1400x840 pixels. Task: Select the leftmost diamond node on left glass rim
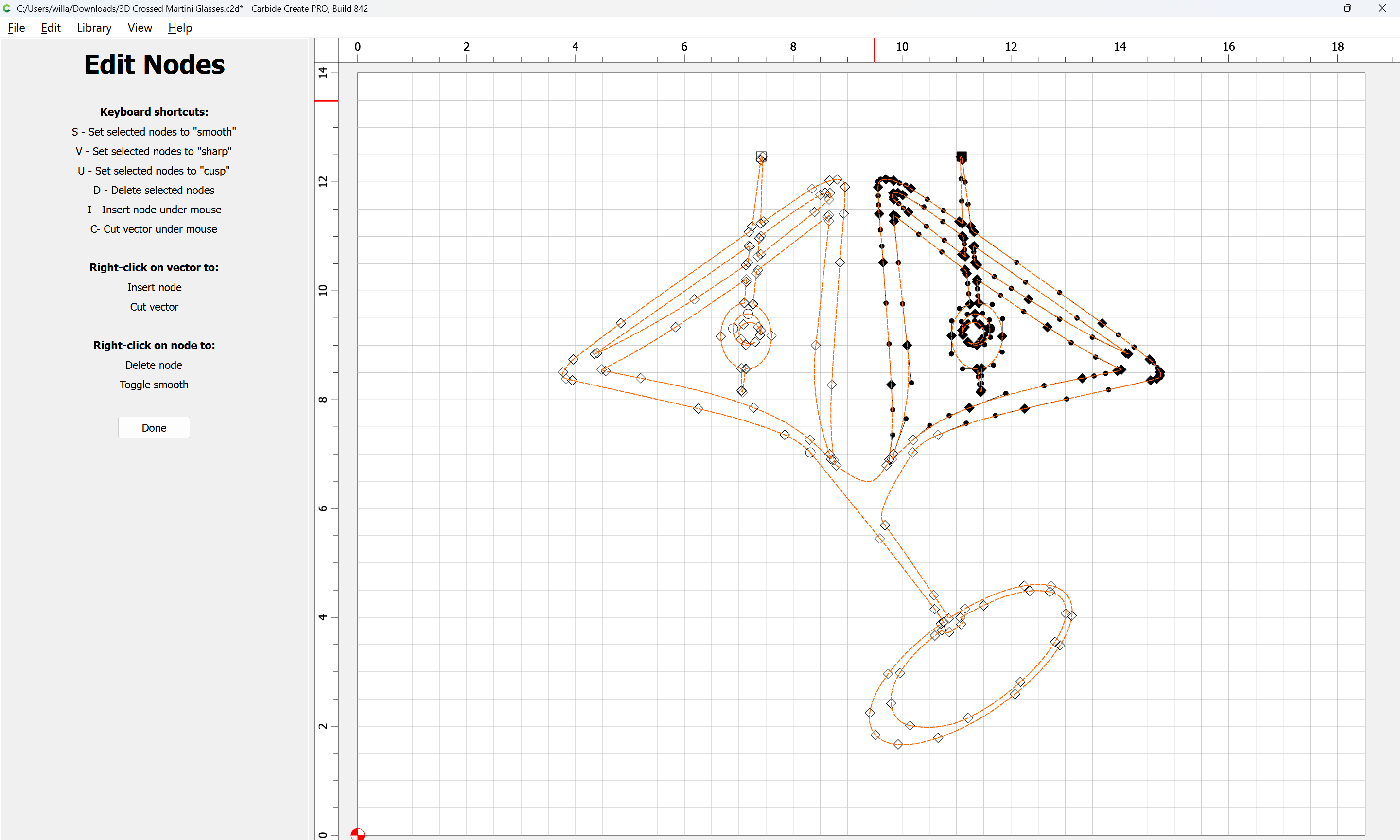point(562,372)
